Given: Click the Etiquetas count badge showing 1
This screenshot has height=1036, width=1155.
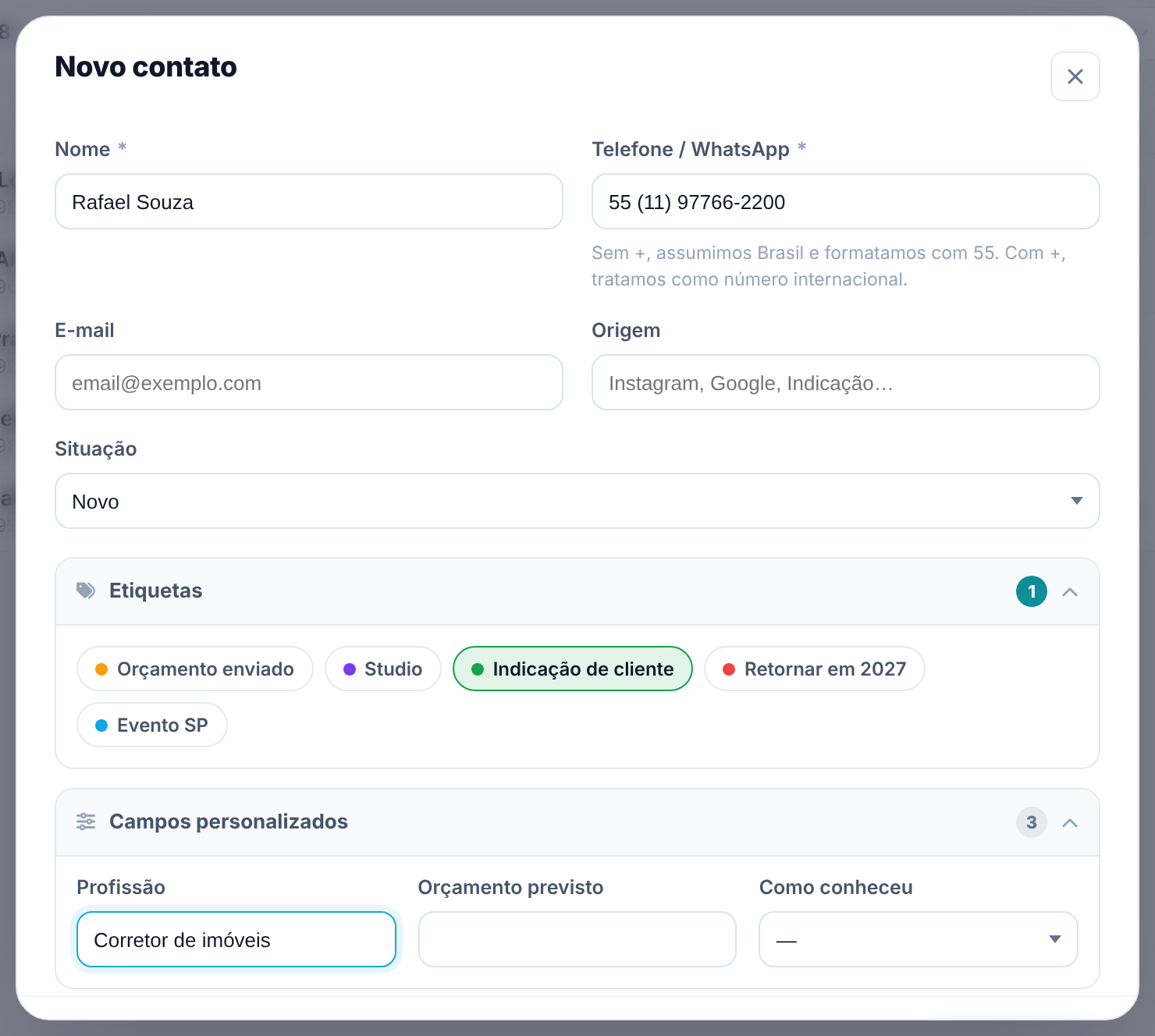Looking at the screenshot, I should coord(1032,591).
